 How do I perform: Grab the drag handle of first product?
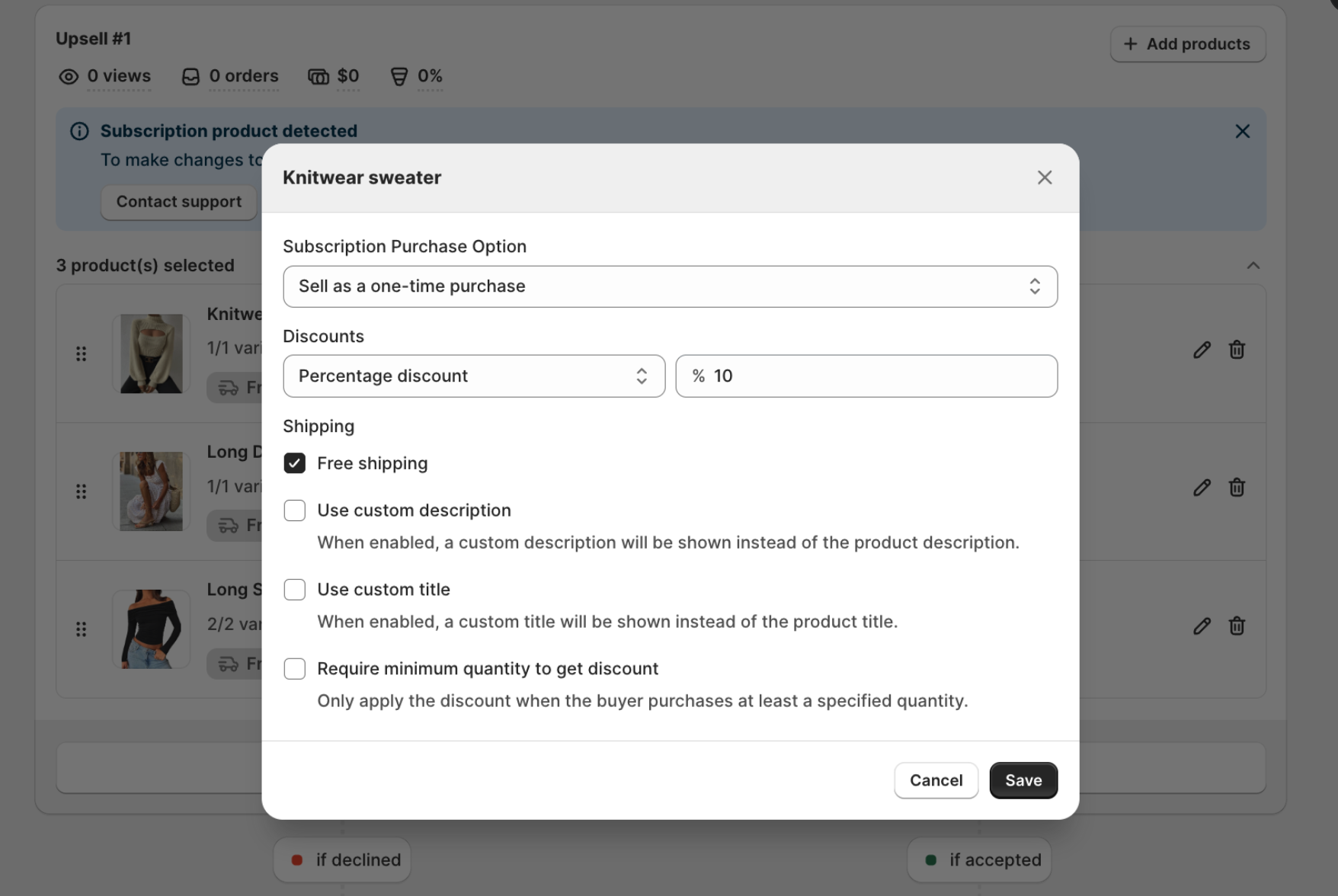[81, 354]
